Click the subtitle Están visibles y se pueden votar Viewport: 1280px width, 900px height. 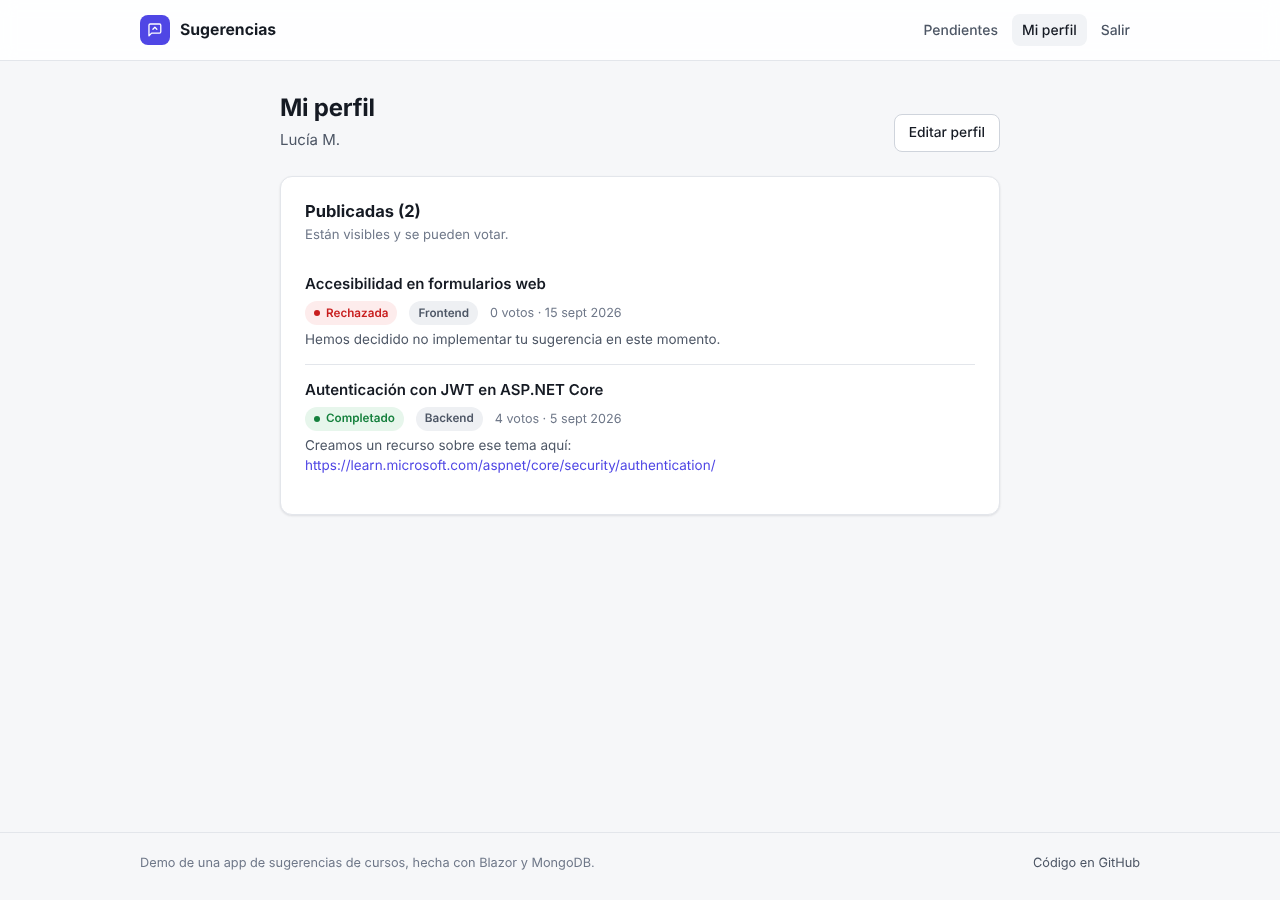coord(407,235)
